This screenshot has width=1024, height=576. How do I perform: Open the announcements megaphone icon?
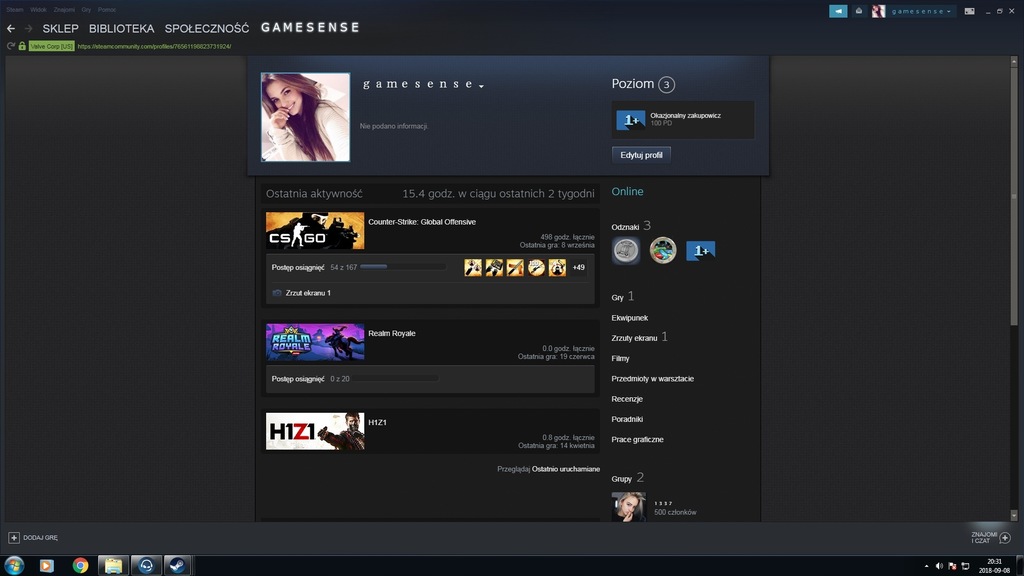coord(838,11)
